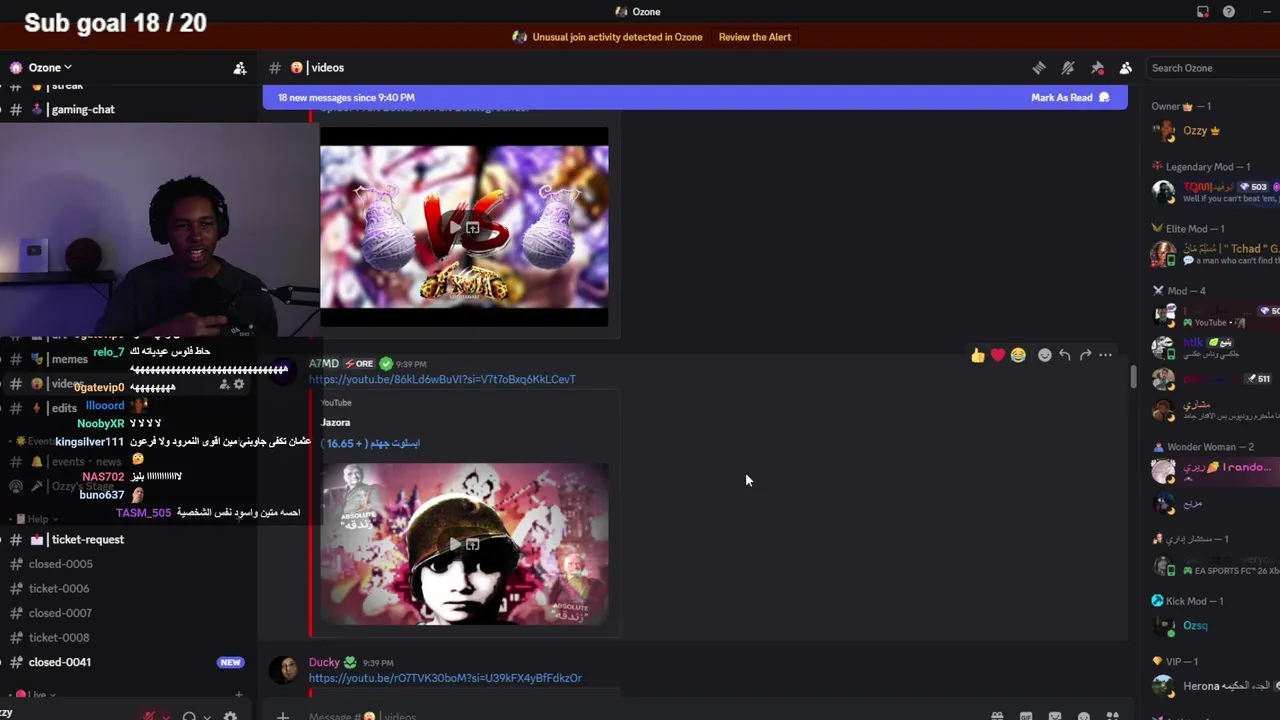React with laughing emoji
The width and height of the screenshot is (1280, 720).
click(x=1018, y=355)
